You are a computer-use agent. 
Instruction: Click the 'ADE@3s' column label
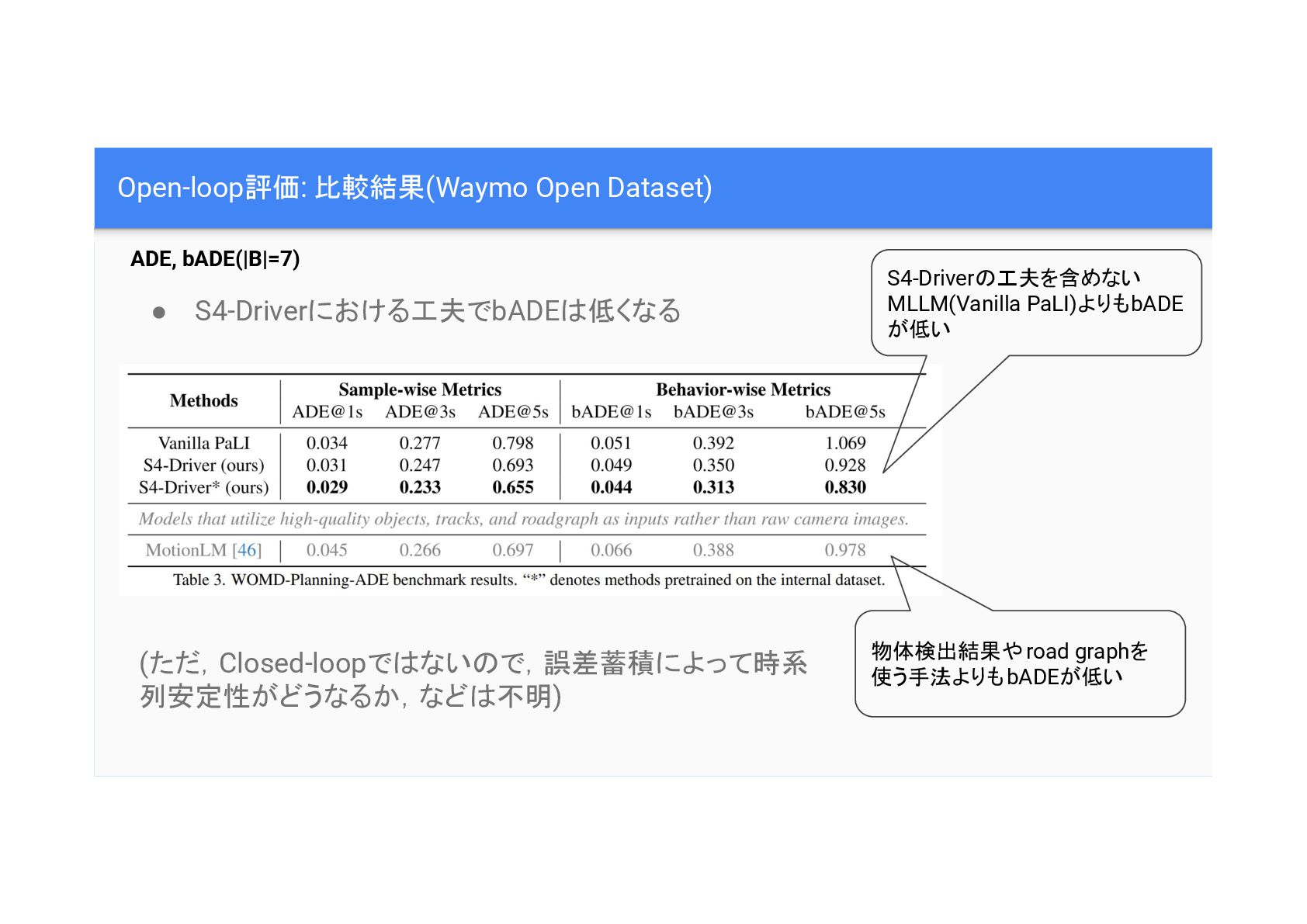click(420, 412)
